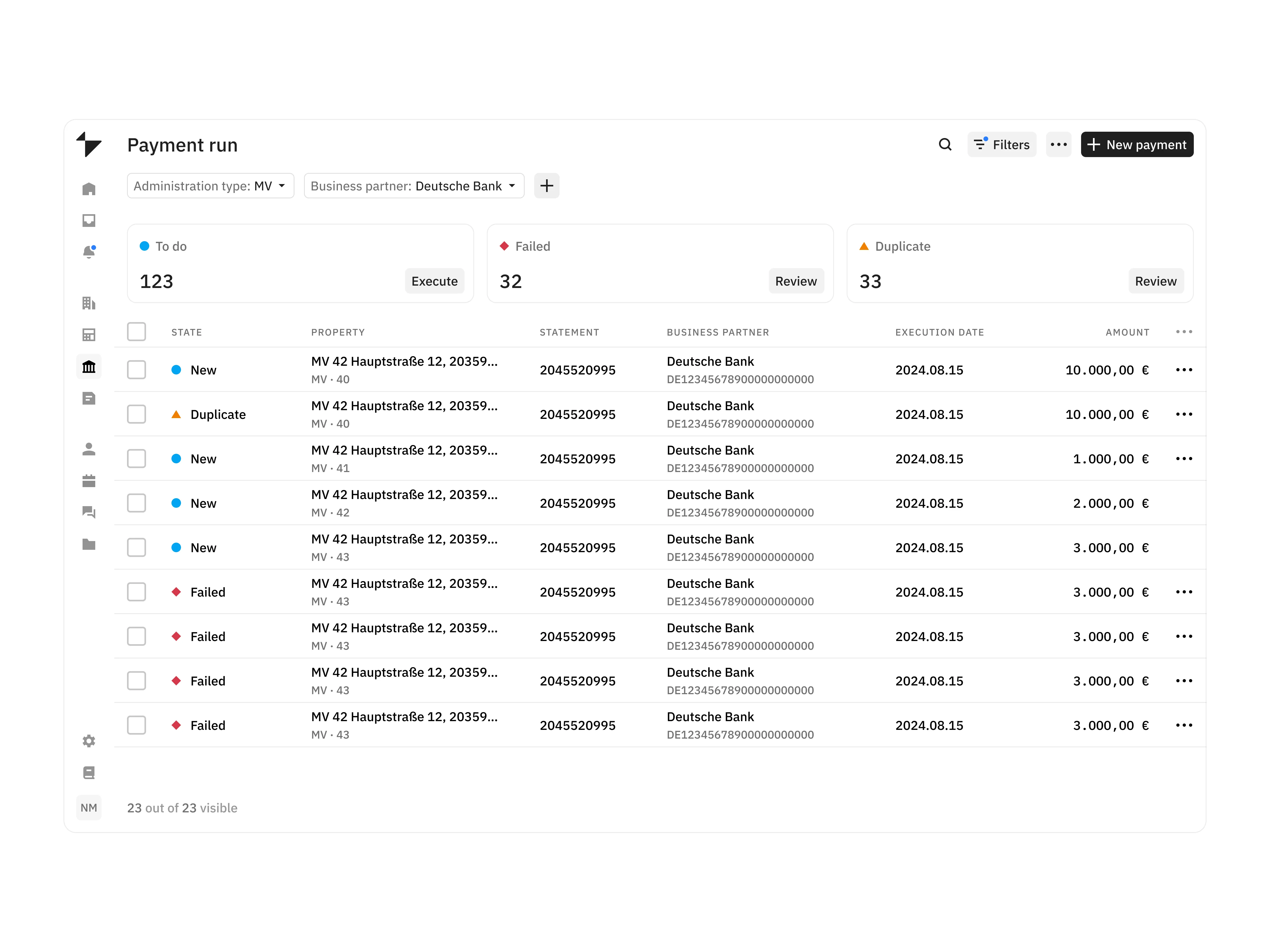This screenshot has height=952, width=1270.
Task: Sort by the EXECUTION DATE column header
Action: [x=940, y=332]
